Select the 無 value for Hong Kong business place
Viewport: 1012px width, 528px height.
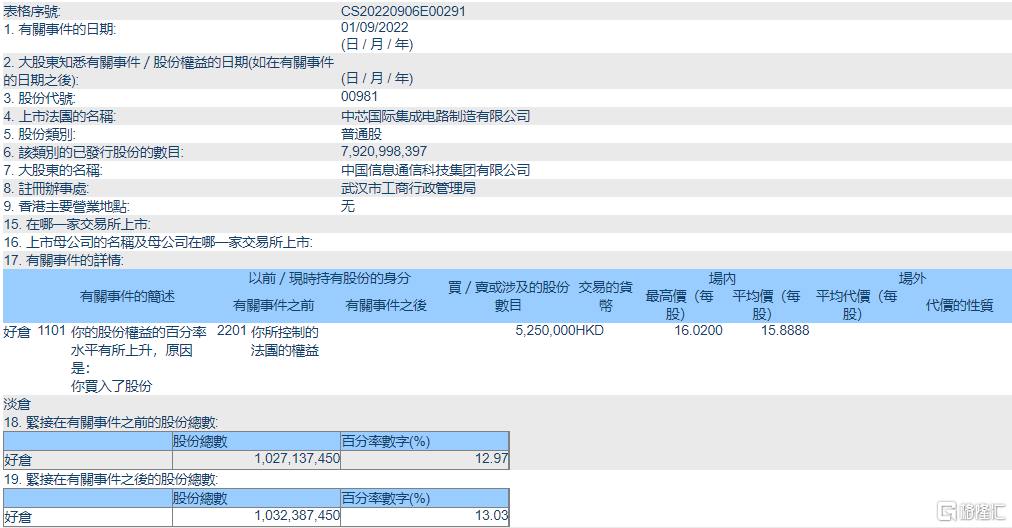[348, 207]
